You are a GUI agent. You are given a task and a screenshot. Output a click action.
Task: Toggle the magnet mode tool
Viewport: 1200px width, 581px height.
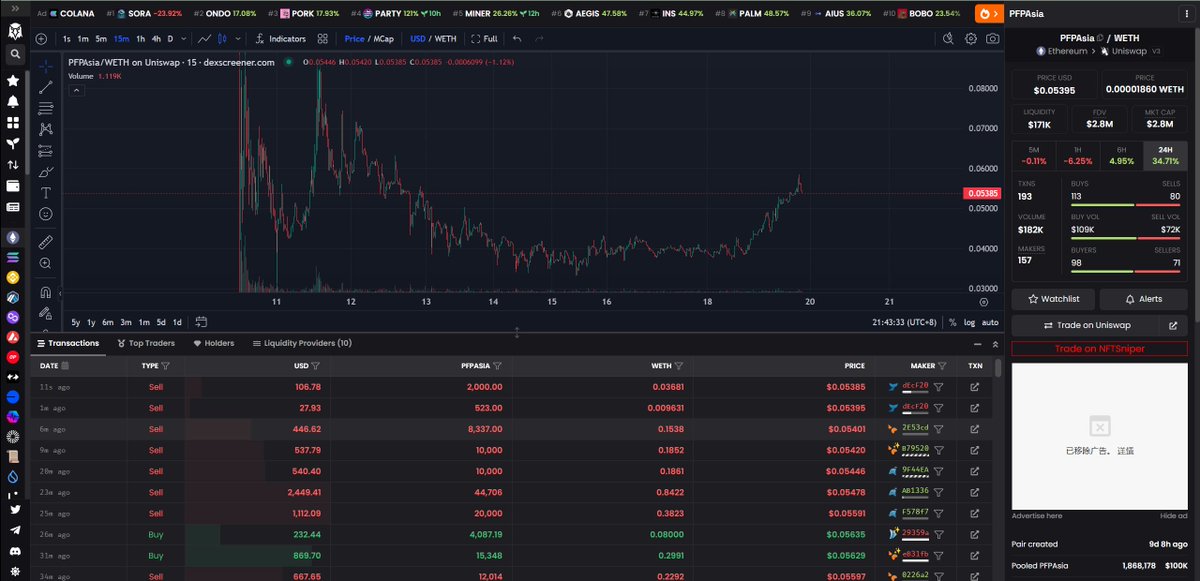[x=45, y=293]
